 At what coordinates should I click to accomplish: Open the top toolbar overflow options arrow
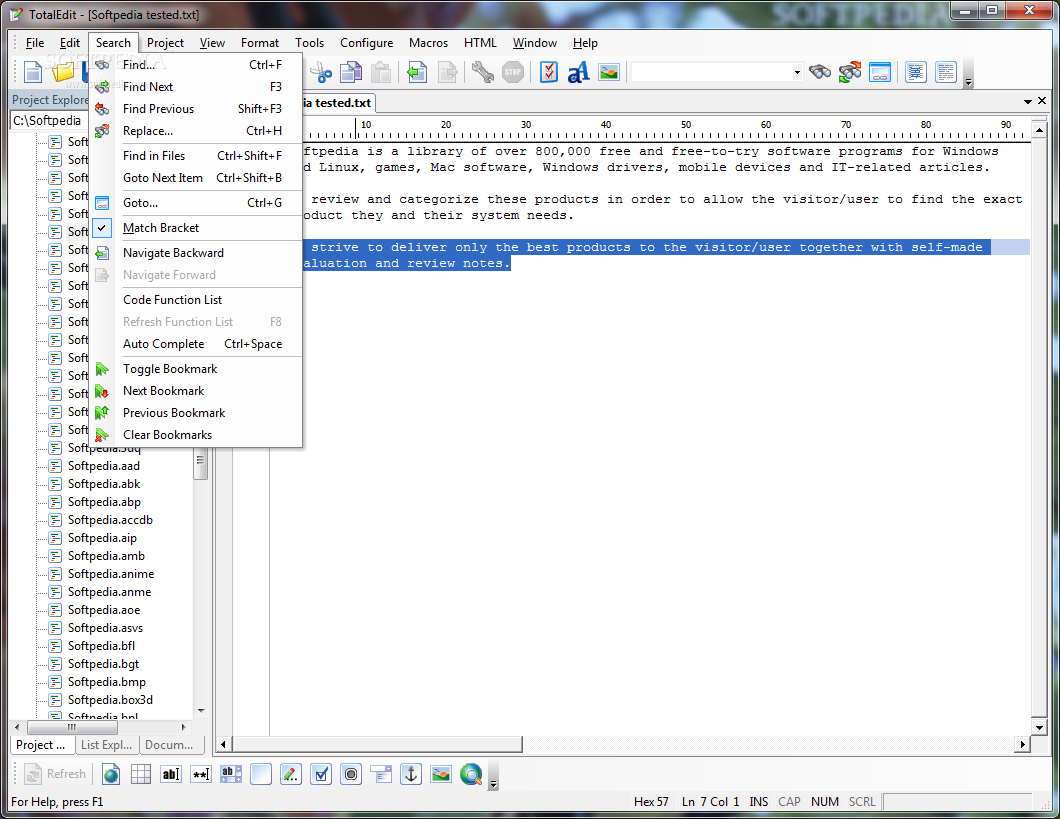(x=968, y=82)
